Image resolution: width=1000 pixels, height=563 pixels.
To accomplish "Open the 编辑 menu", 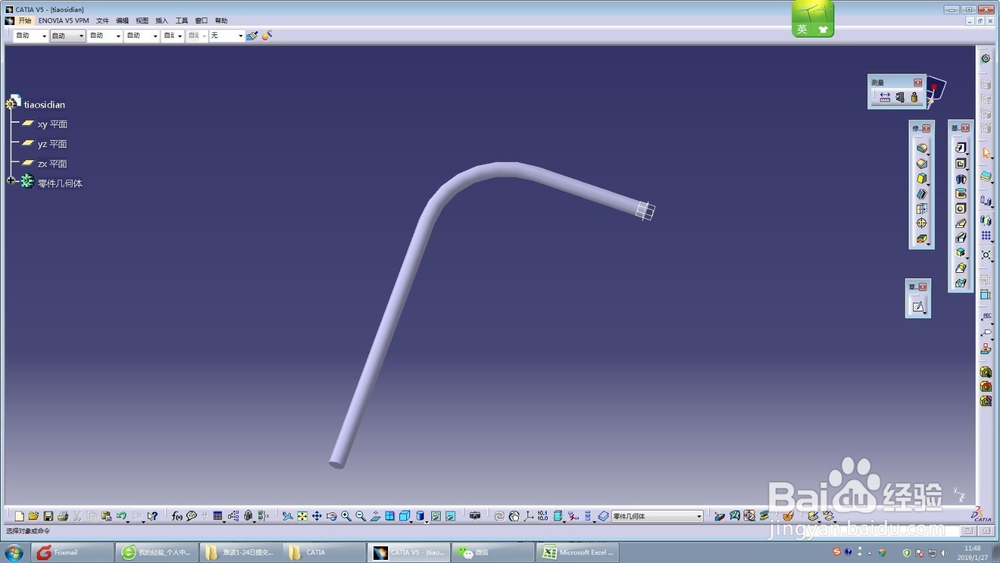I will coord(122,20).
